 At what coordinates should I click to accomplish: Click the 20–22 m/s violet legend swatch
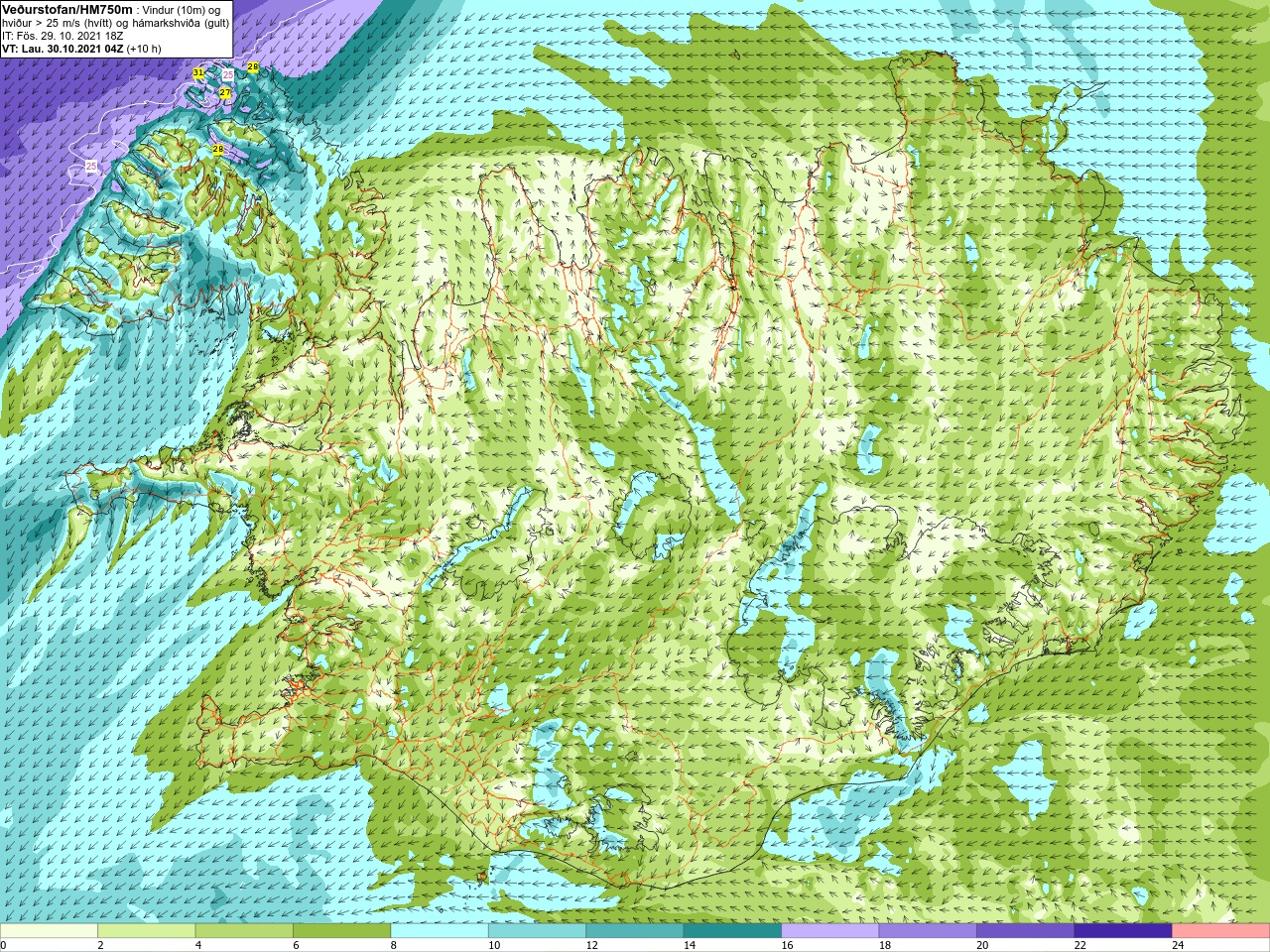tap(1026, 931)
